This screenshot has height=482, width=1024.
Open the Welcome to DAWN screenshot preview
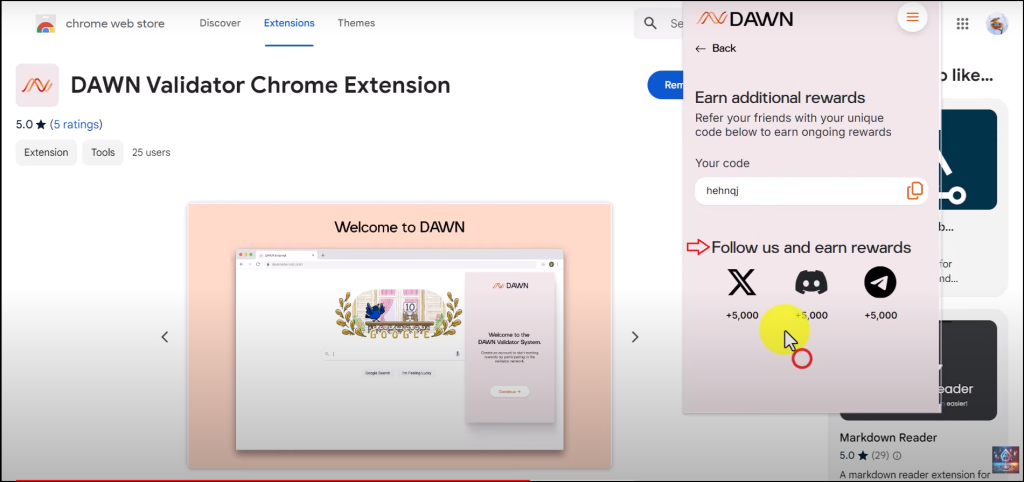coord(399,335)
